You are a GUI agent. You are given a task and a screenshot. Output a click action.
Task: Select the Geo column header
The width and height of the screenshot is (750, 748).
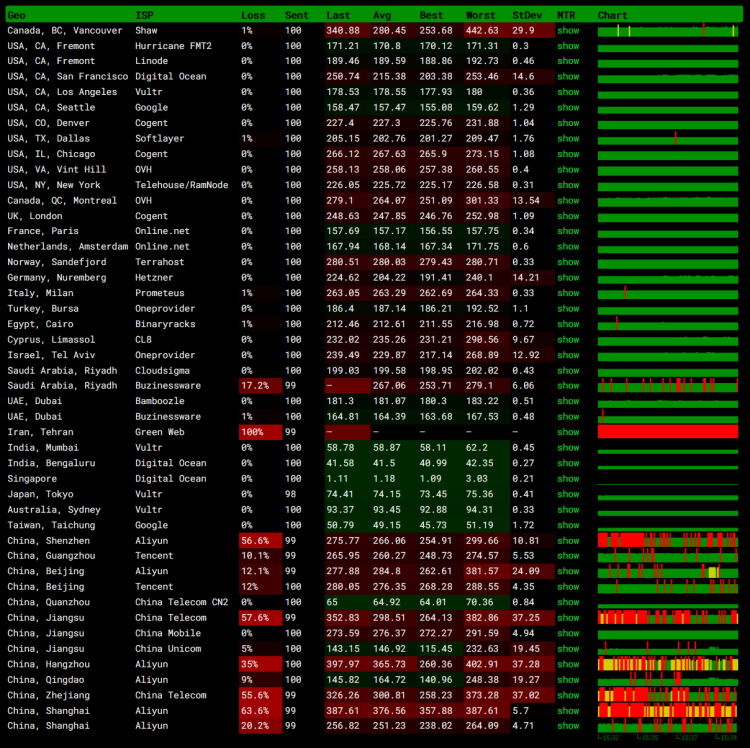(x=17, y=15)
